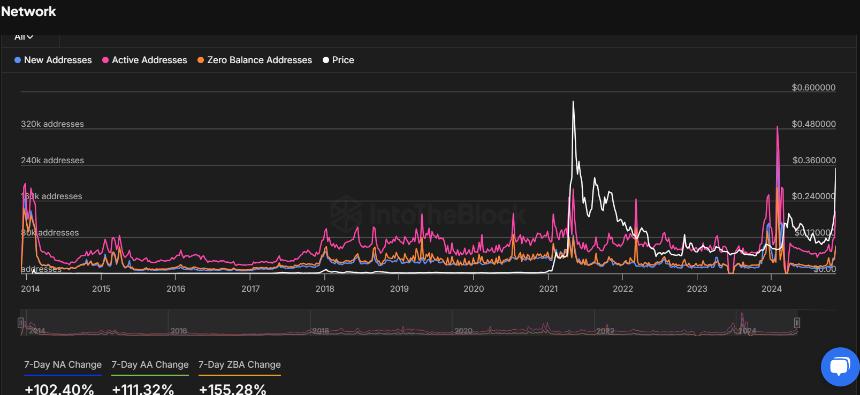Screen dimensions: 860x395
Task: Toggle the Zero Balance Addresses series
Action: click(x=259, y=60)
